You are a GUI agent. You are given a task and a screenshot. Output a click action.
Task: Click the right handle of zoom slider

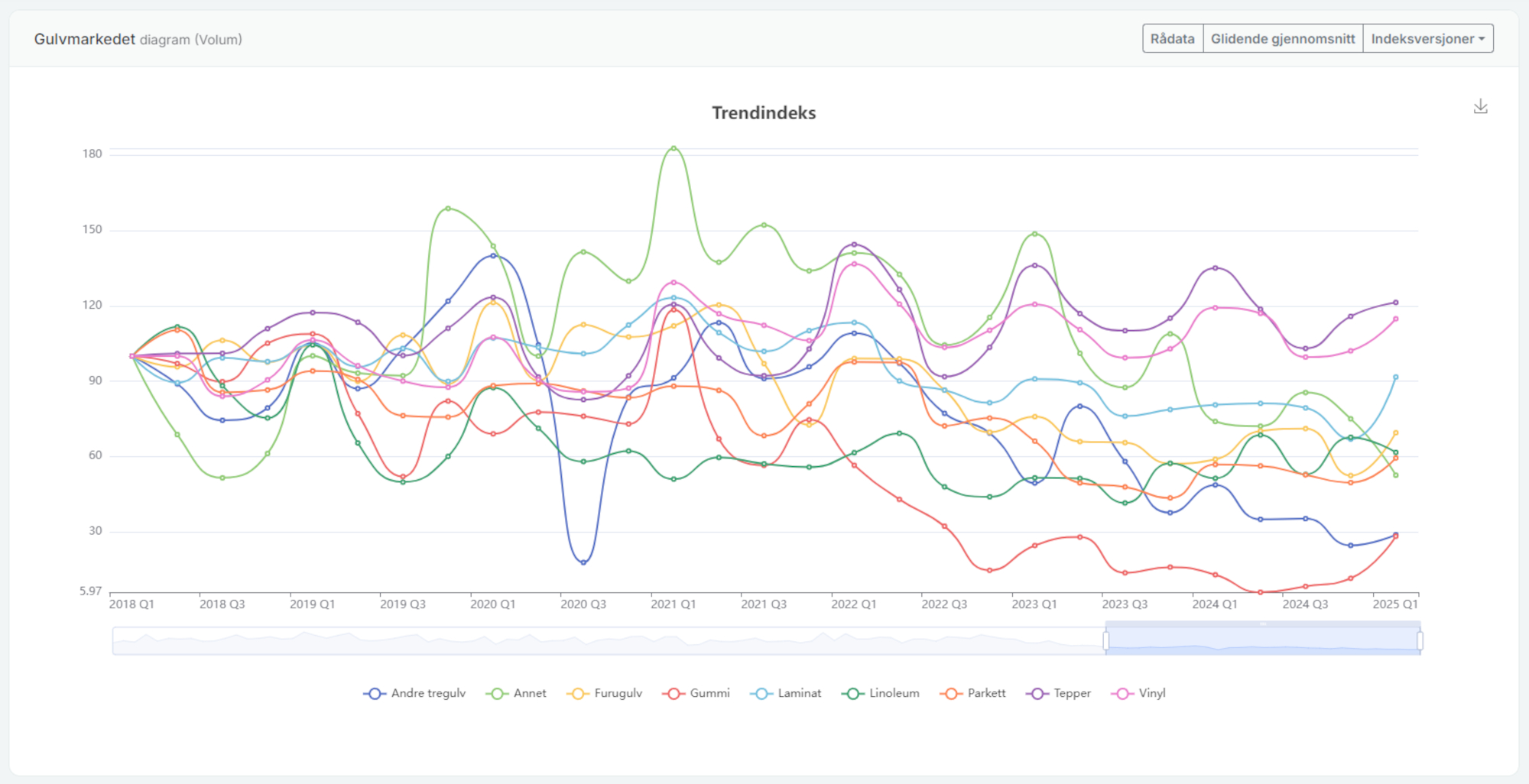click(1420, 641)
